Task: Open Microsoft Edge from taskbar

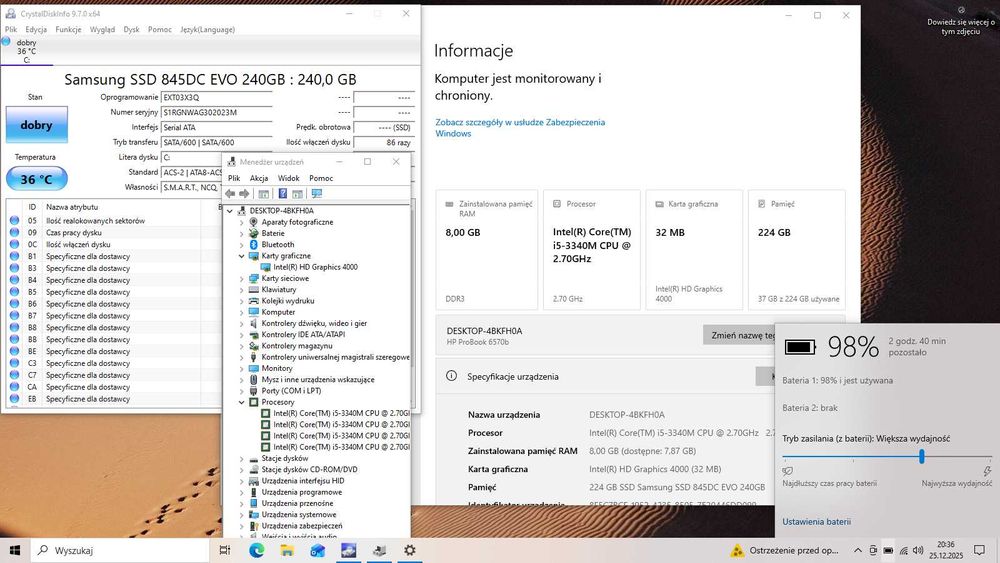Action: (256, 550)
